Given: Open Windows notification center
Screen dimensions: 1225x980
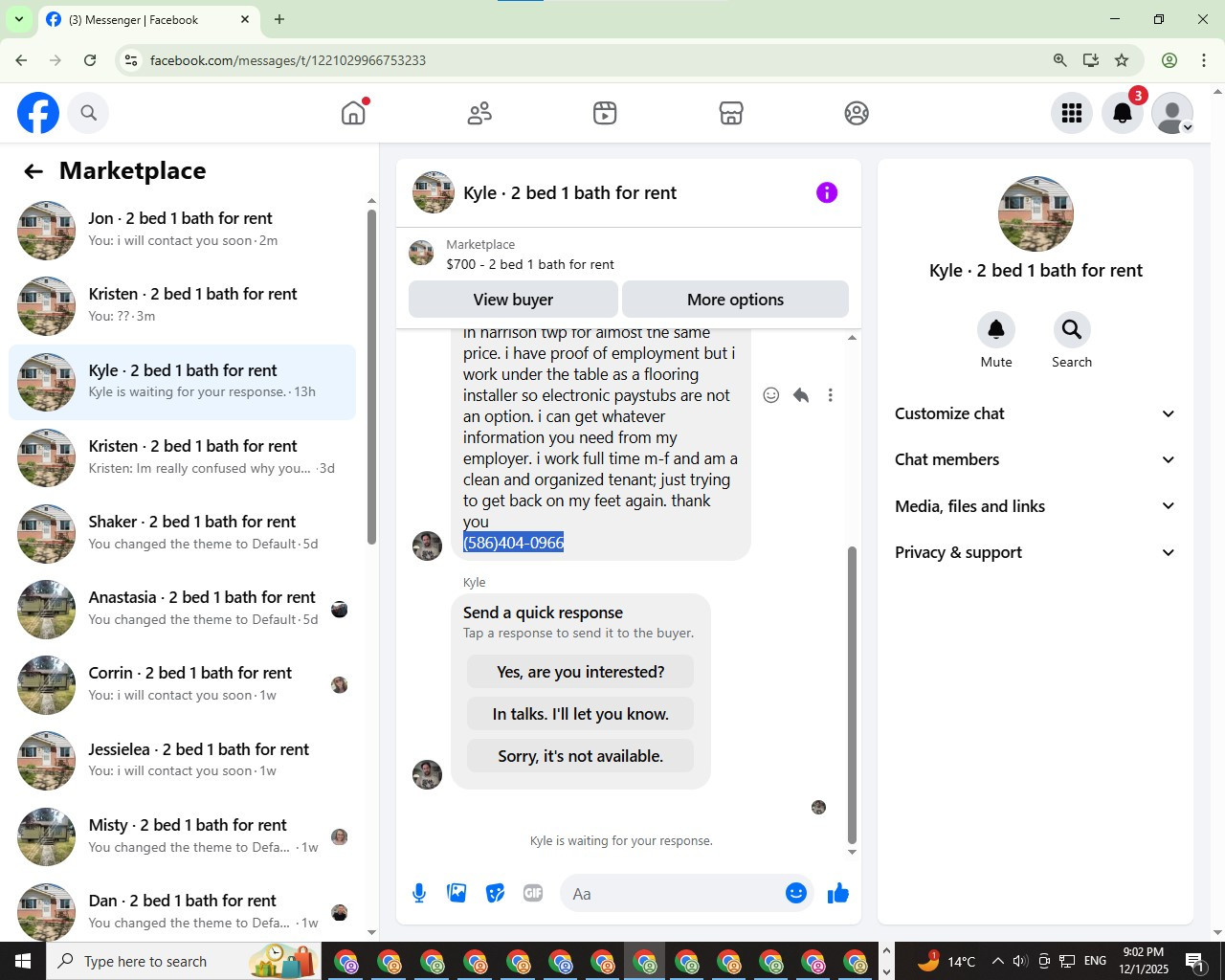Looking at the screenshot, I should coord(1194,961).
